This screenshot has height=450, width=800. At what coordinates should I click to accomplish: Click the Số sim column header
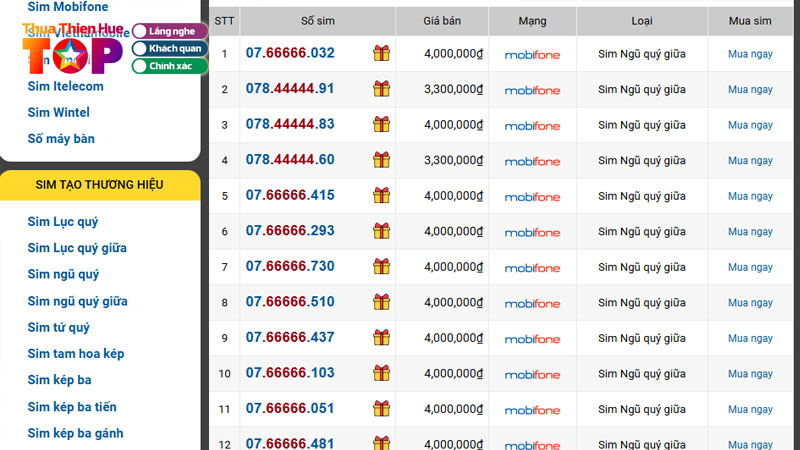tap(317, 21)
